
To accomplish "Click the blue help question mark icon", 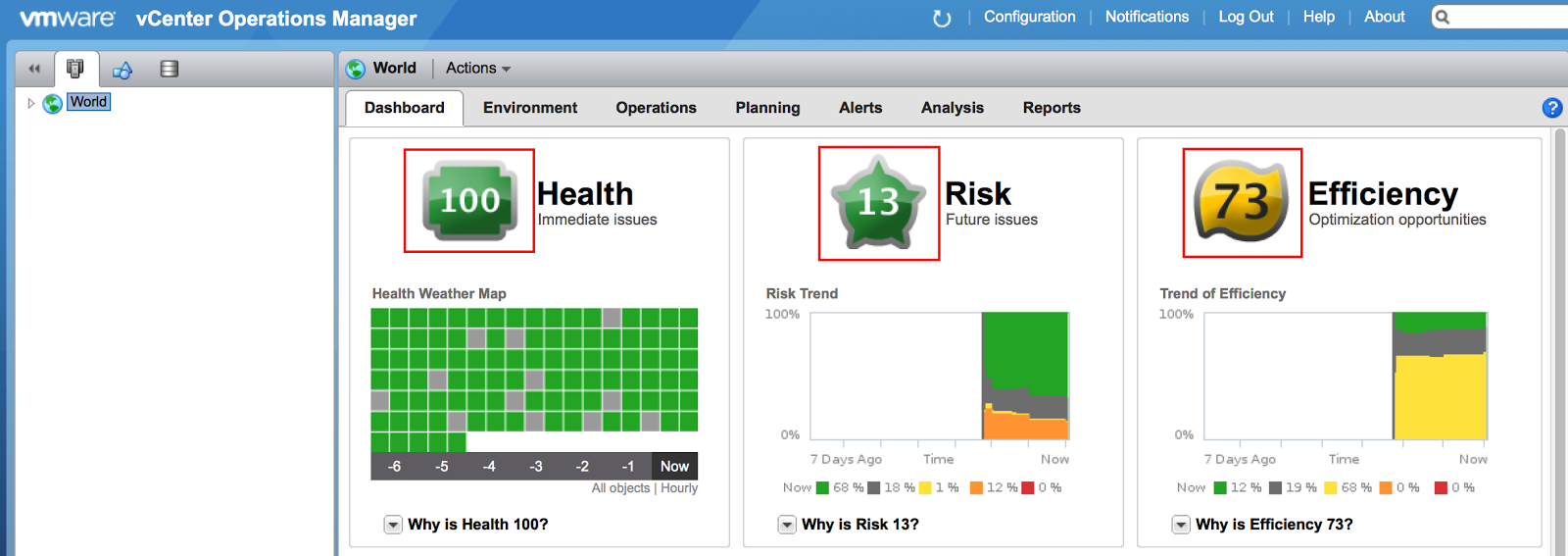I will [1551, 108].
